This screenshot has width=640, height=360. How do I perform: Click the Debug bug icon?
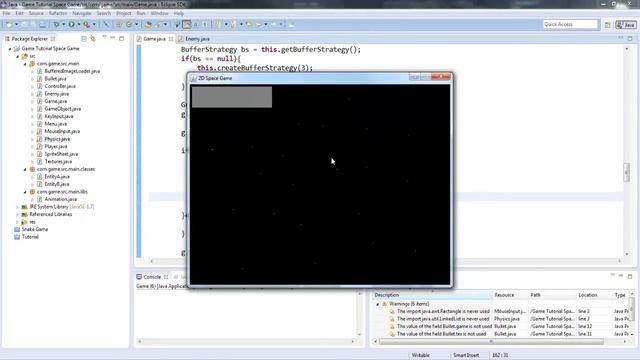pyautogui.click(x=56, y=25)
